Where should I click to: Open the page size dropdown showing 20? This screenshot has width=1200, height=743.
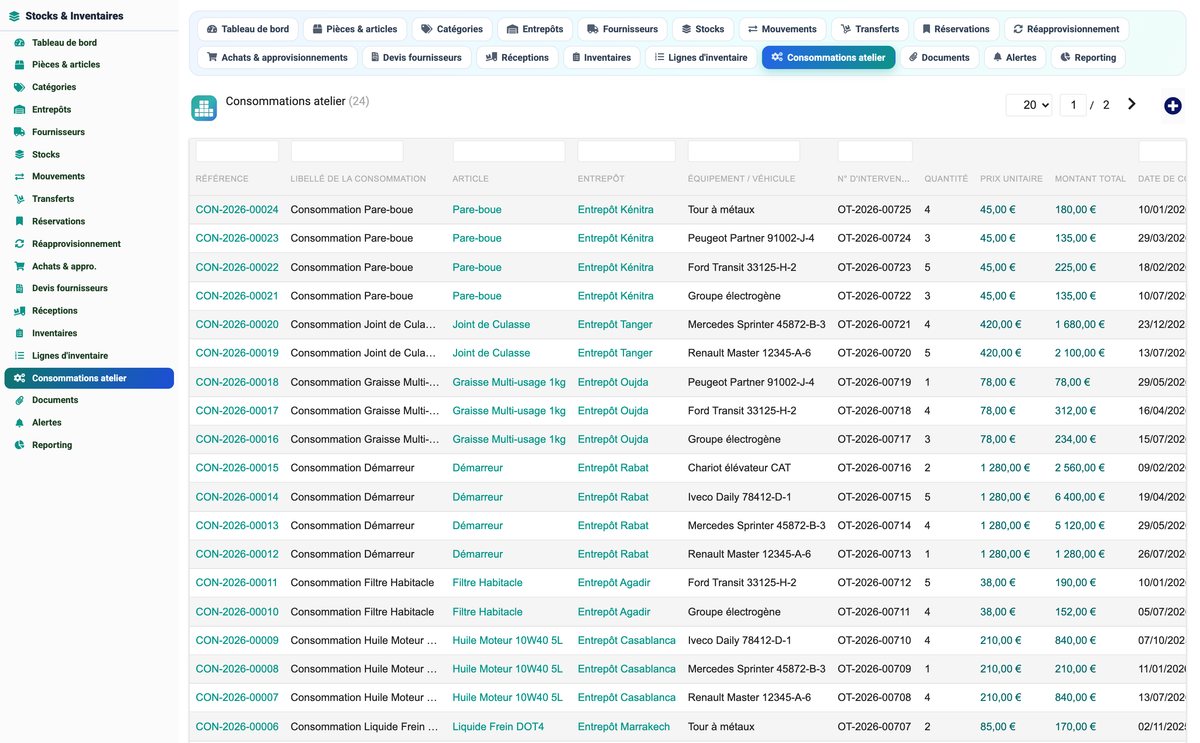tap(1029, 105)
